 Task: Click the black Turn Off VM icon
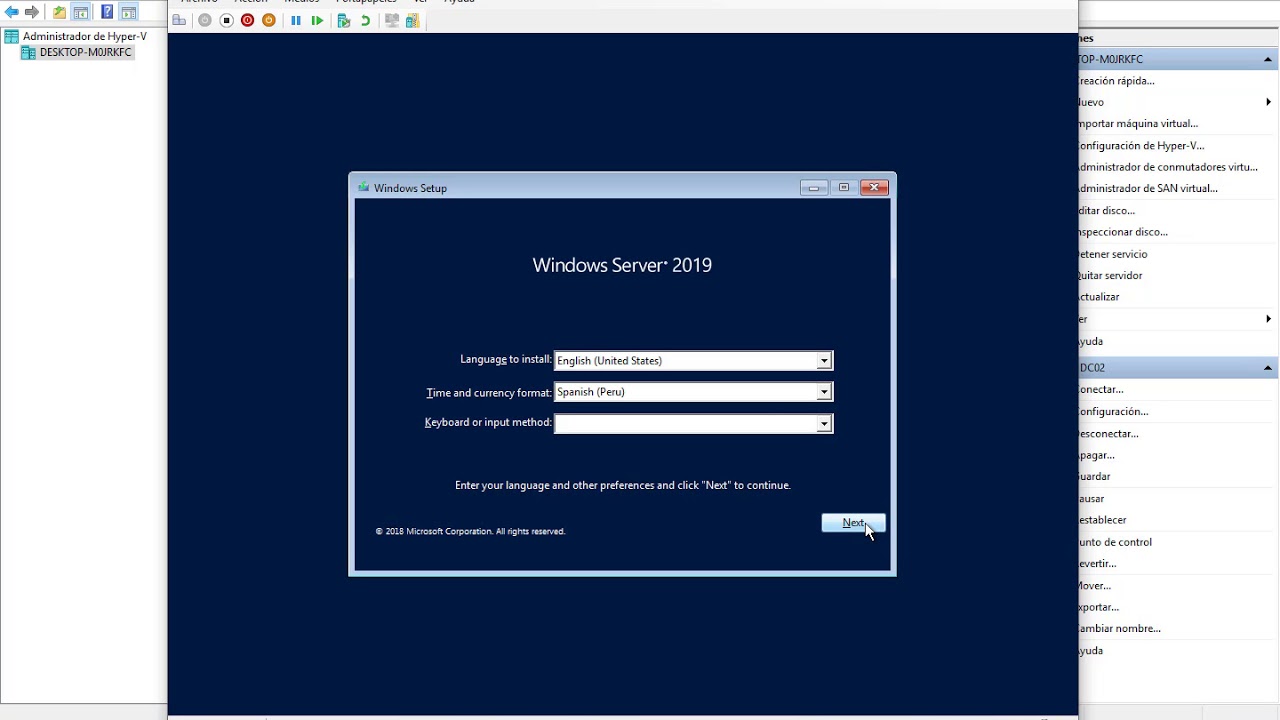[226, 21]
